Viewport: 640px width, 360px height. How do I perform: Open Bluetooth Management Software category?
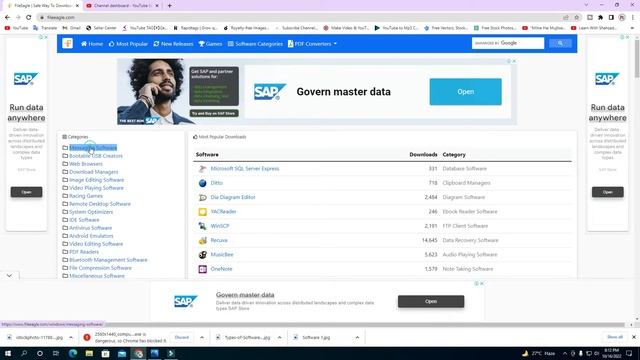coord(108,260)
